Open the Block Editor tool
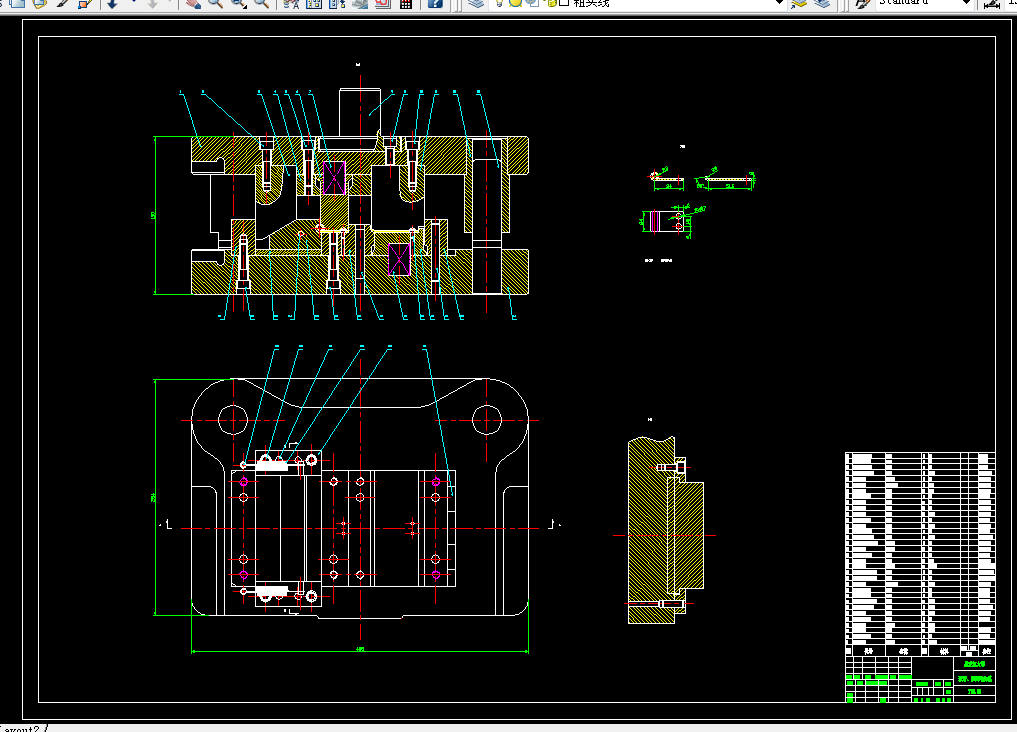Image resolution: width=1017 pixels, height=732 pixels. (x=84, y=3)
